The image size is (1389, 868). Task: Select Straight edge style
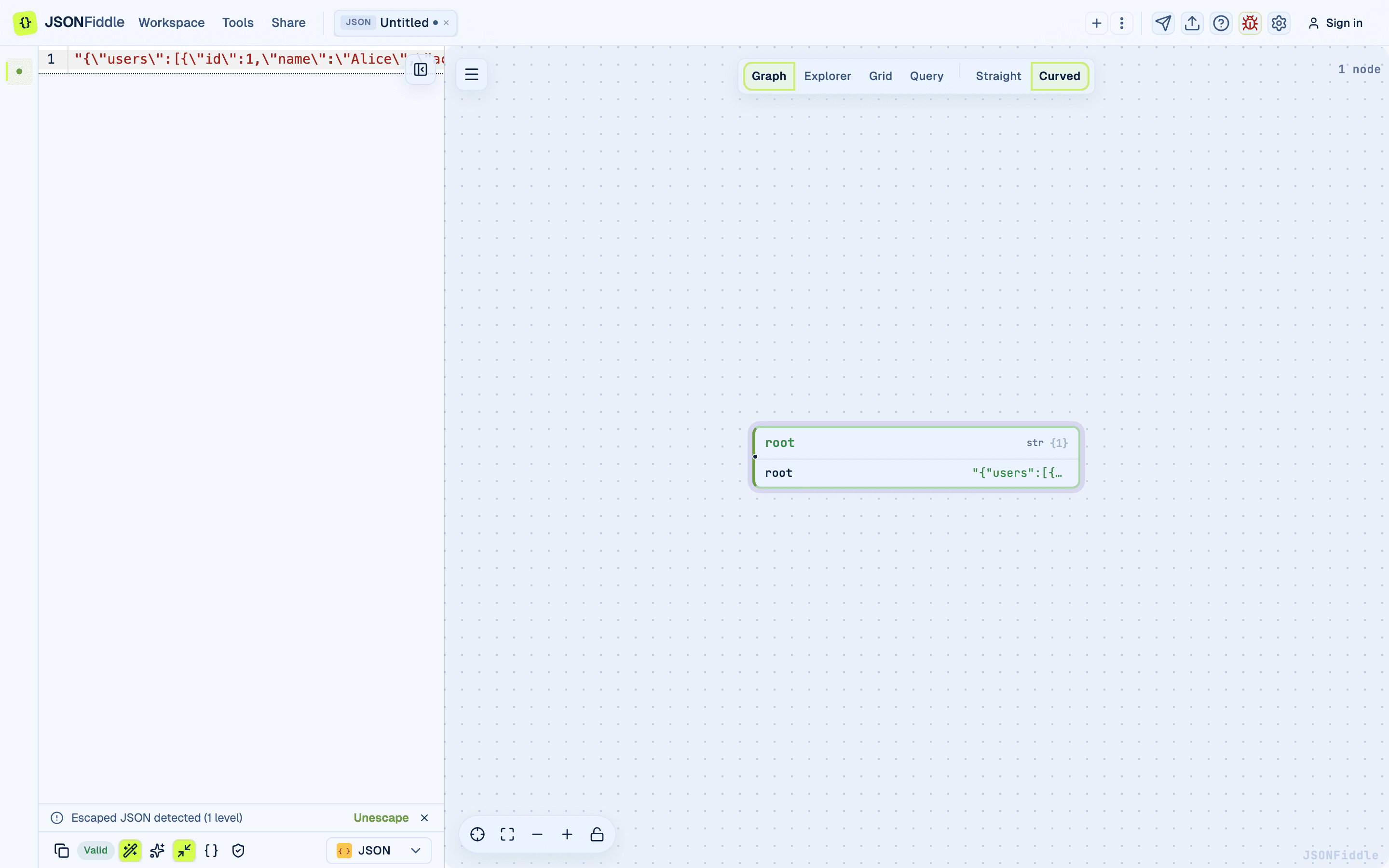pyautogui.click(x=998, y=76)
